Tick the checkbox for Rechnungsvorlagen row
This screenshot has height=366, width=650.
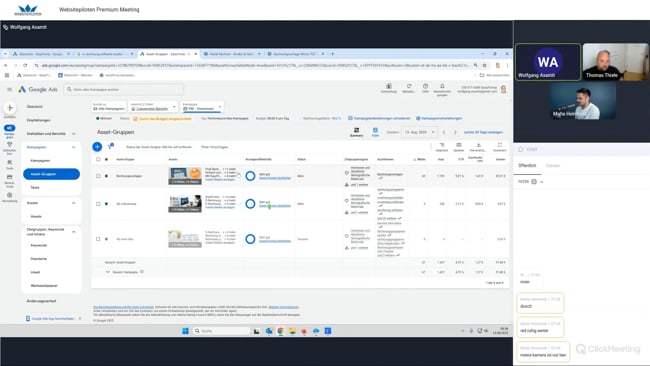pos(98,176)
